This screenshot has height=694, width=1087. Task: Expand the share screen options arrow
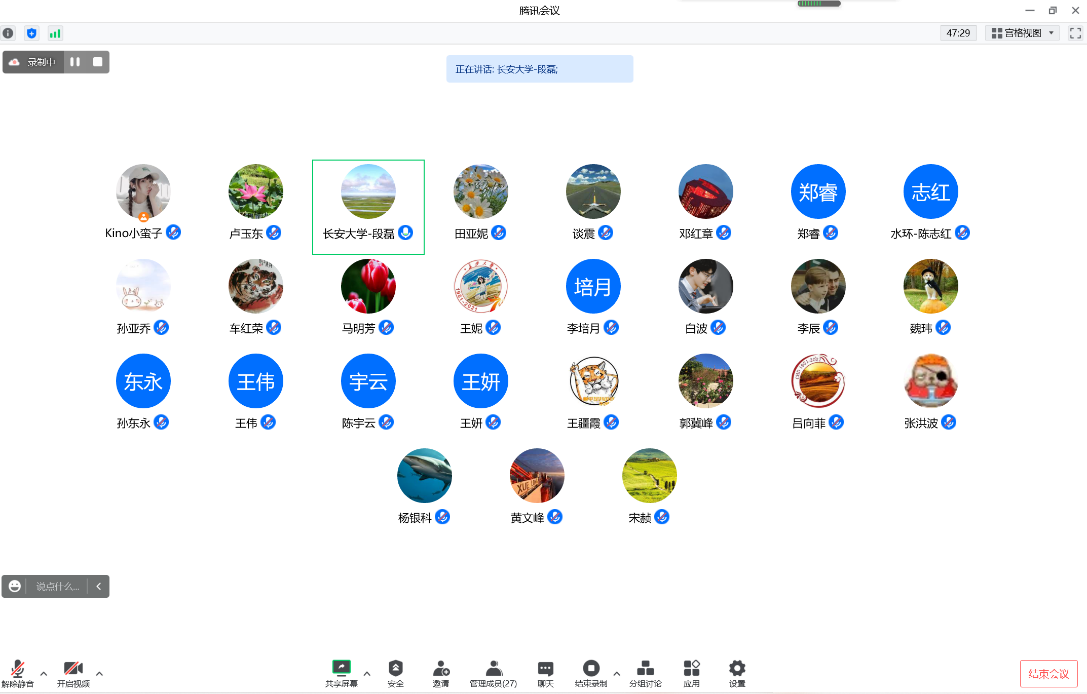[367, 673]
